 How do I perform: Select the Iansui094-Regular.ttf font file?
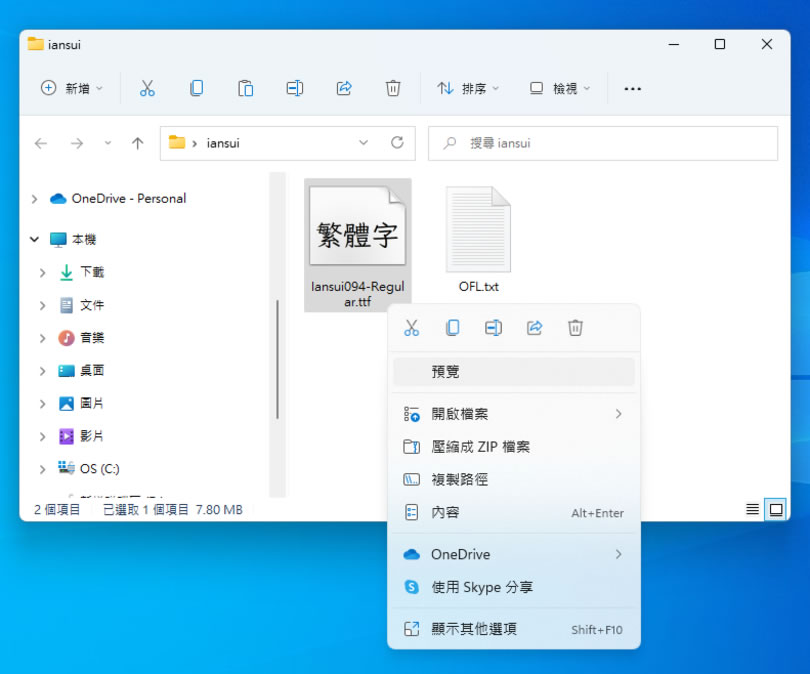tap(357, 245)
